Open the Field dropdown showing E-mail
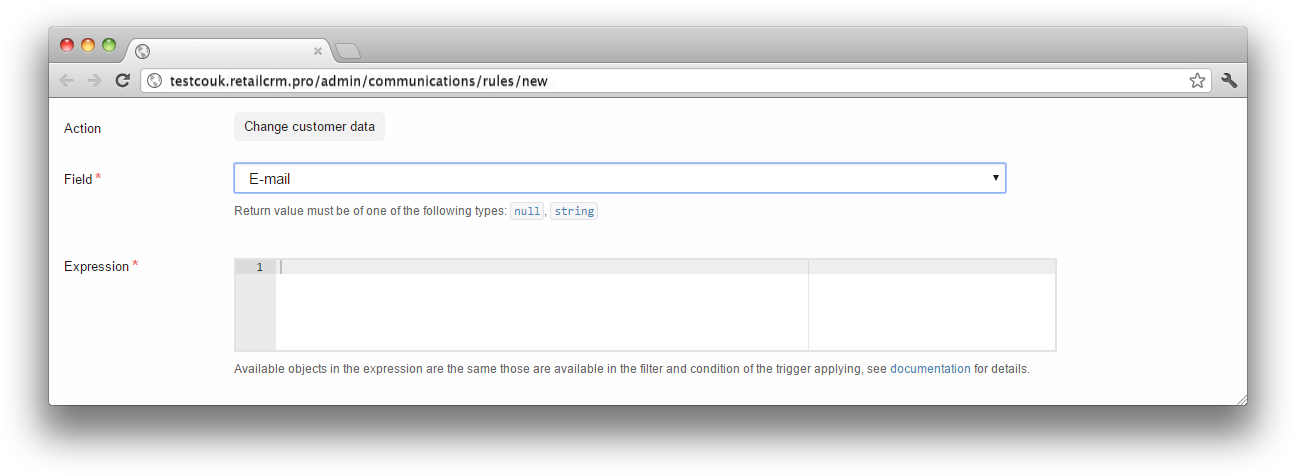This screenshot has width=1296, height=476. pos(620,178)
